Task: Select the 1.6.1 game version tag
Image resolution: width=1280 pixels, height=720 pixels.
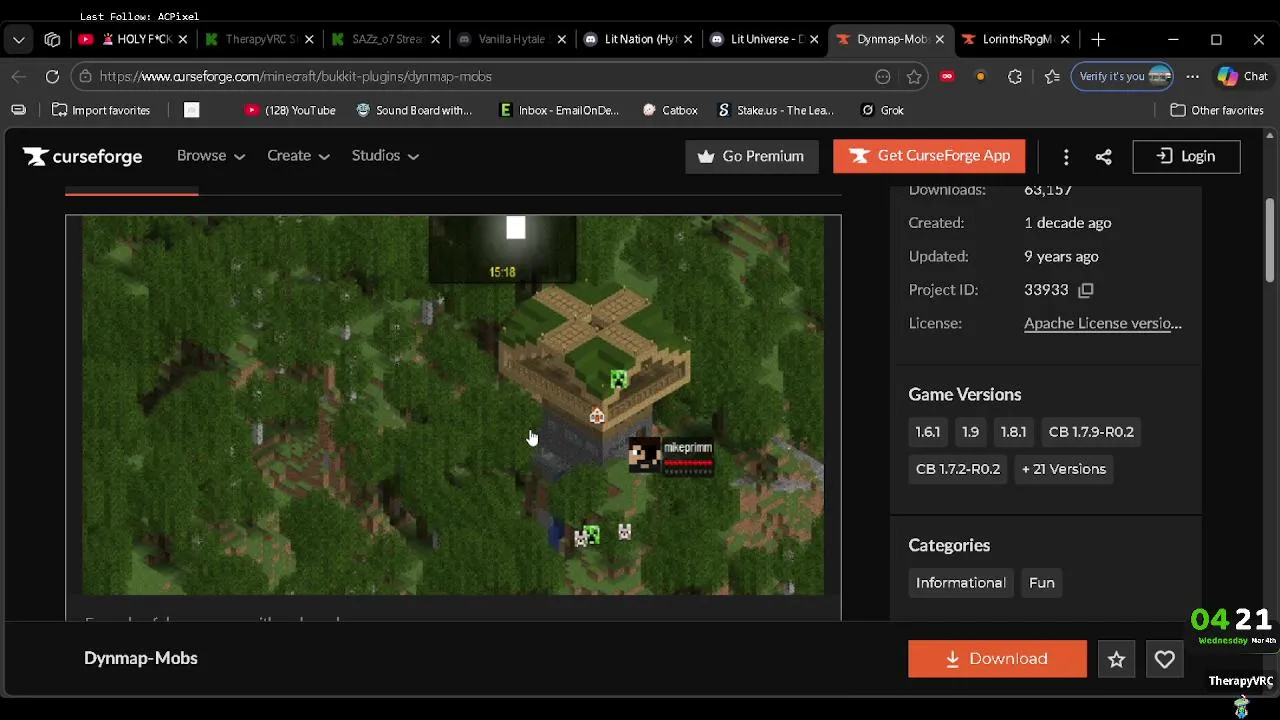Action: 927,432
